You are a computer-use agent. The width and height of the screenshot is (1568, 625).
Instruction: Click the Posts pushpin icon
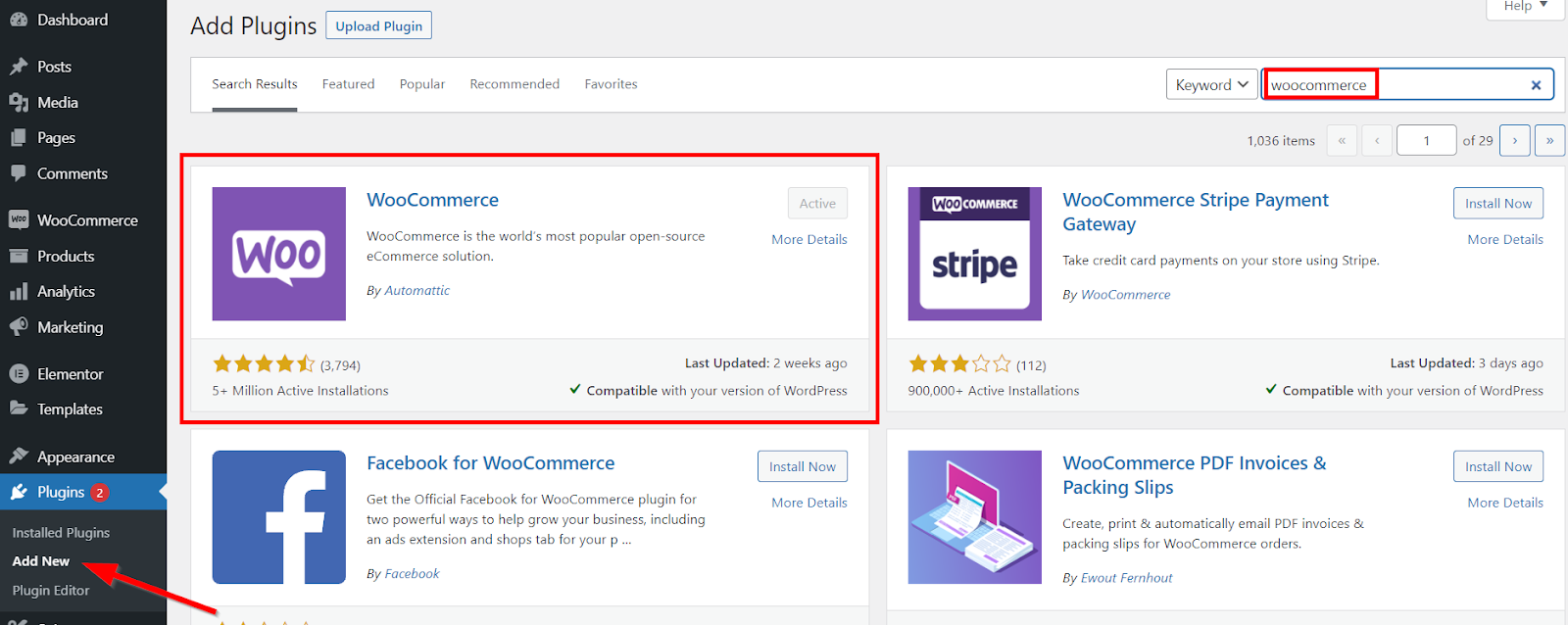pyautogui.click(x=19, y=67)
